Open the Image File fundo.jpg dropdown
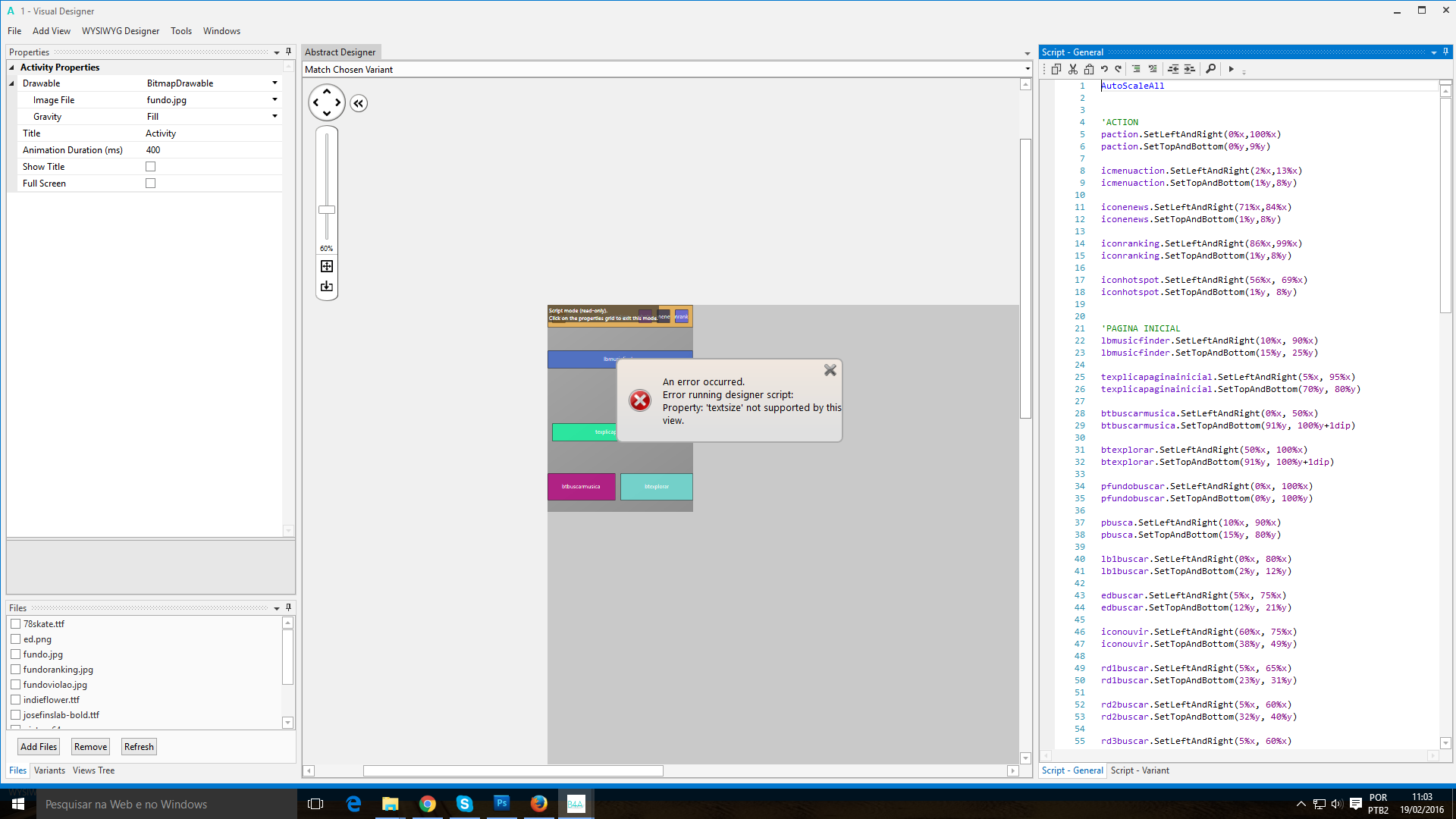The width and height of the screenshot is (1456, 819). click(275, 100)
